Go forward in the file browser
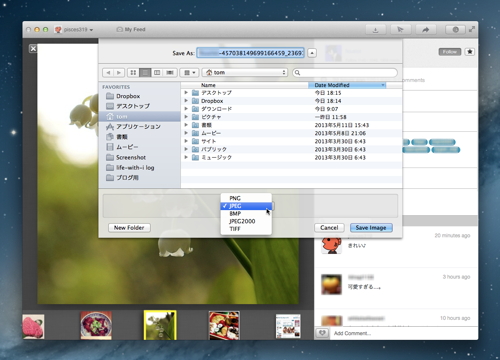The width and height of the screenshot is (500, 360). pyautogui.click(x=119, y=72)
